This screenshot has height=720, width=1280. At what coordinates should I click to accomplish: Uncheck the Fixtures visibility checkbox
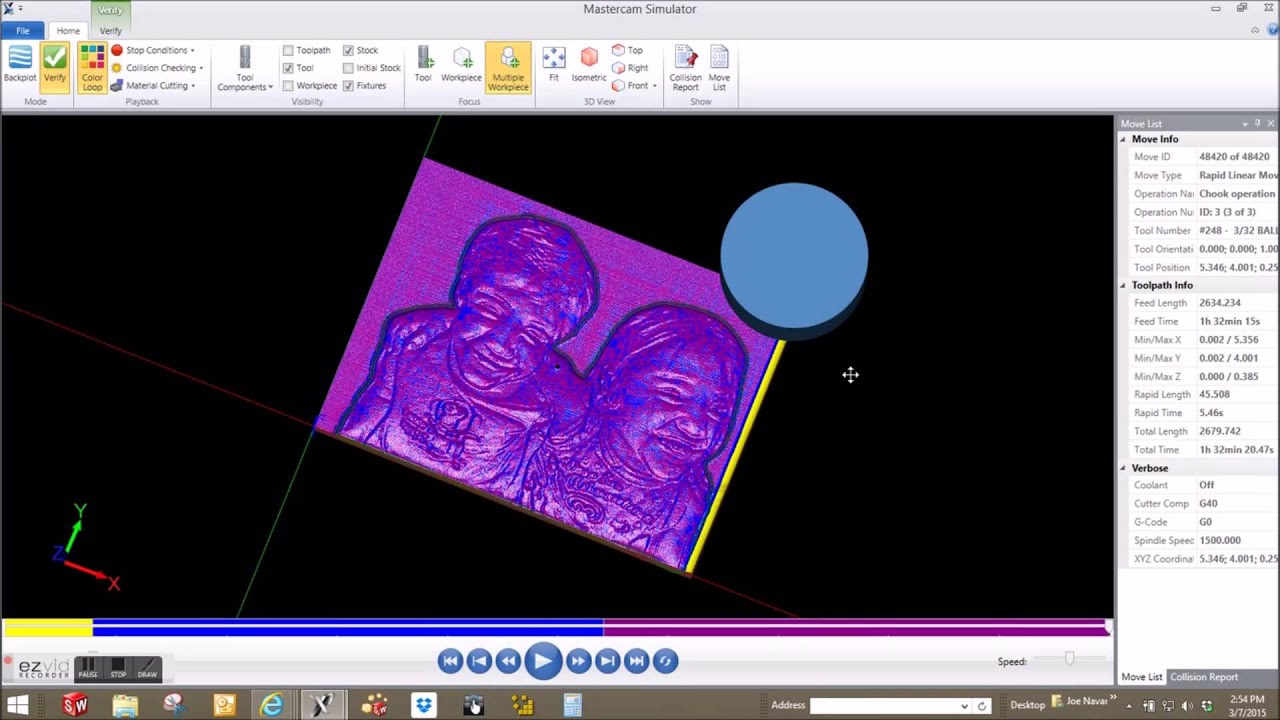coord(348,86)
